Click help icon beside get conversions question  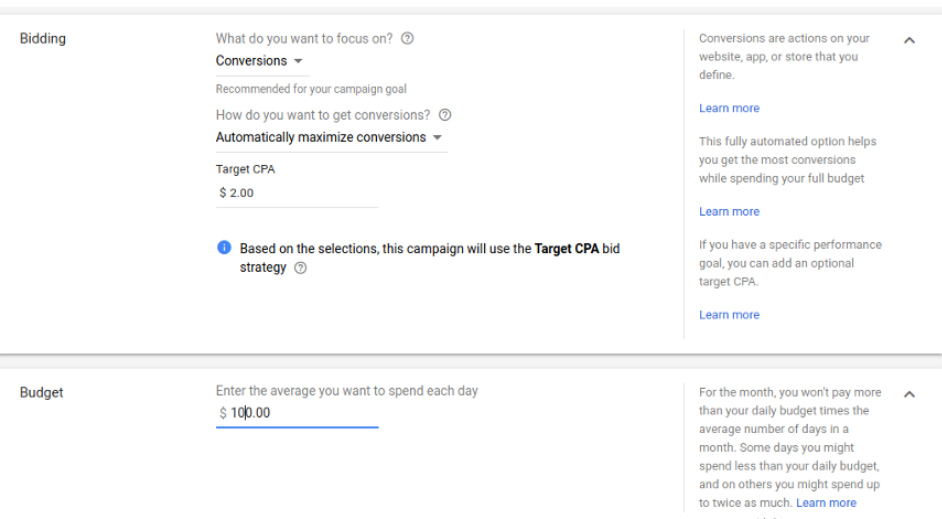445,115
